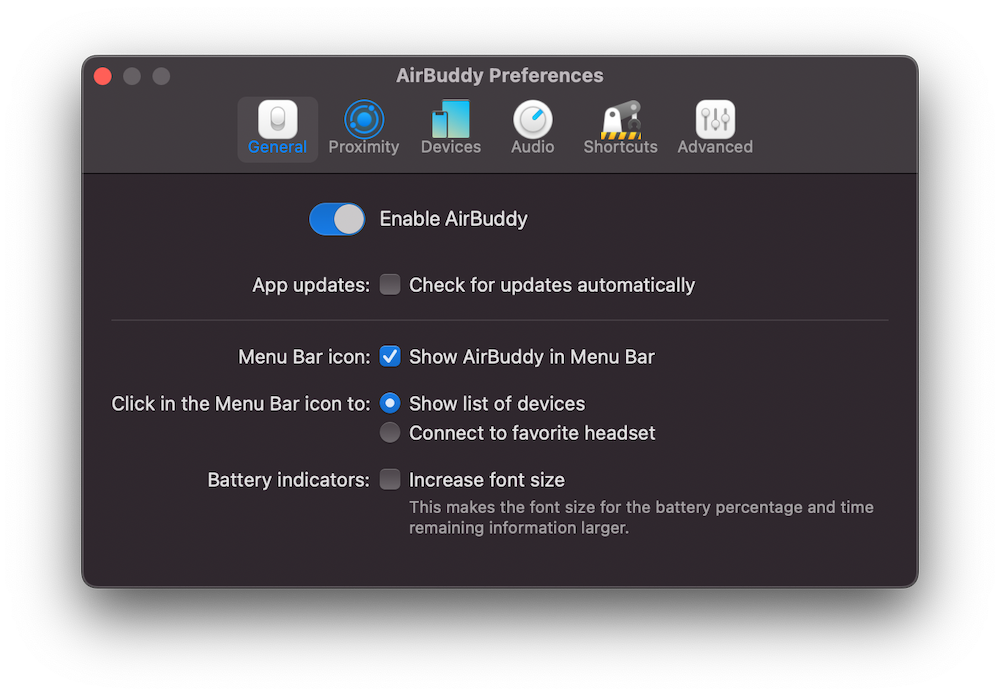Viewport: 1000px width, 696px height.
Task: Go to the Advanced settings pane
Action: pyautogui.click(x=714, y=125)
